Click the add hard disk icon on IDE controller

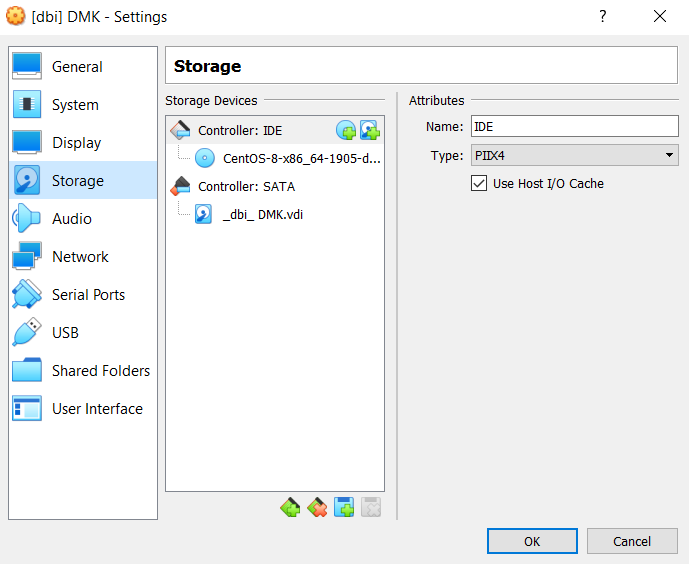(369, 130)
